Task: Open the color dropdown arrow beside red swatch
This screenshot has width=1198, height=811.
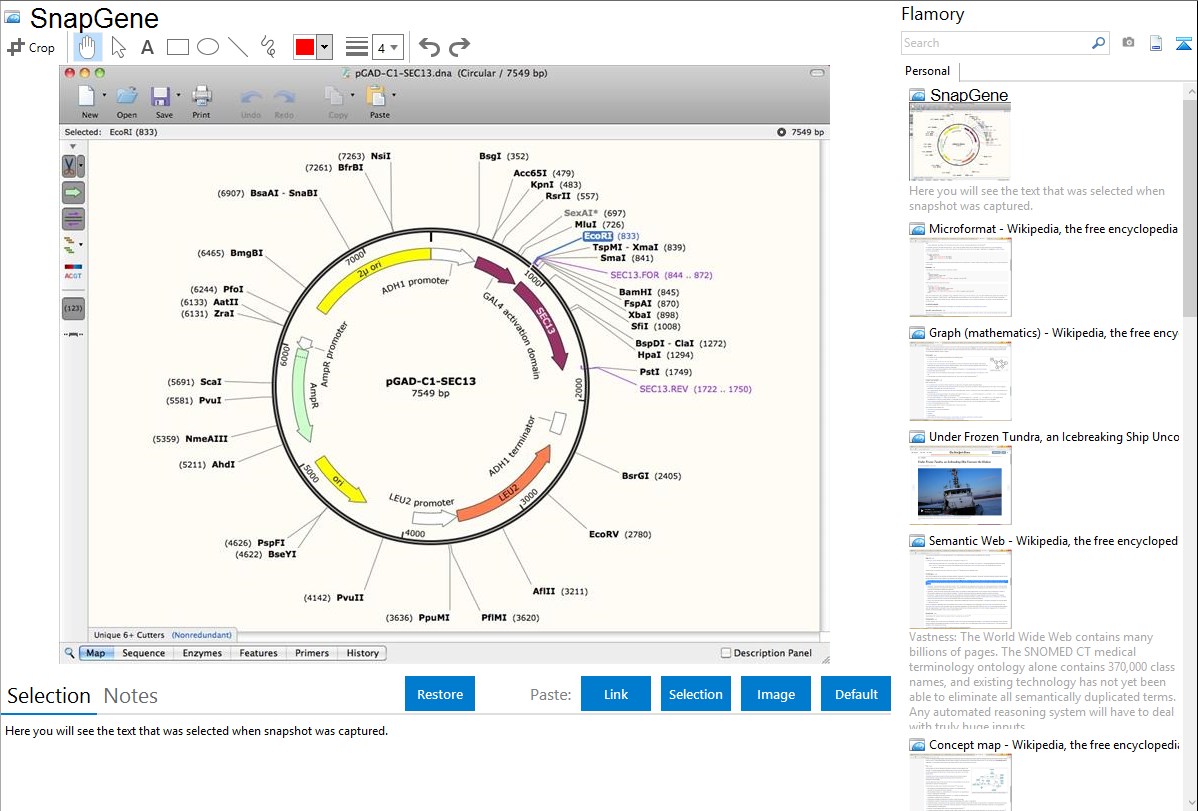Action: pyautogui.click(x=325, y=47)
